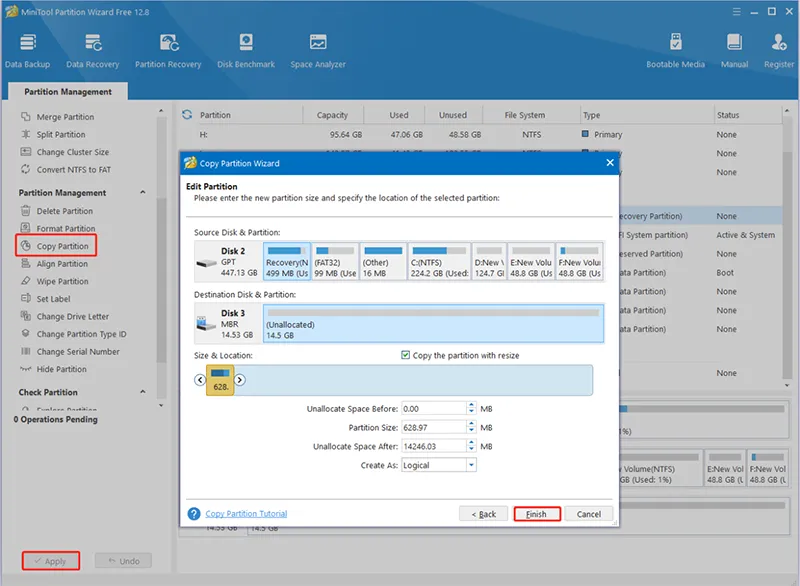
Task: Collapse the Check Partition sidebar section
Action: 143,392
